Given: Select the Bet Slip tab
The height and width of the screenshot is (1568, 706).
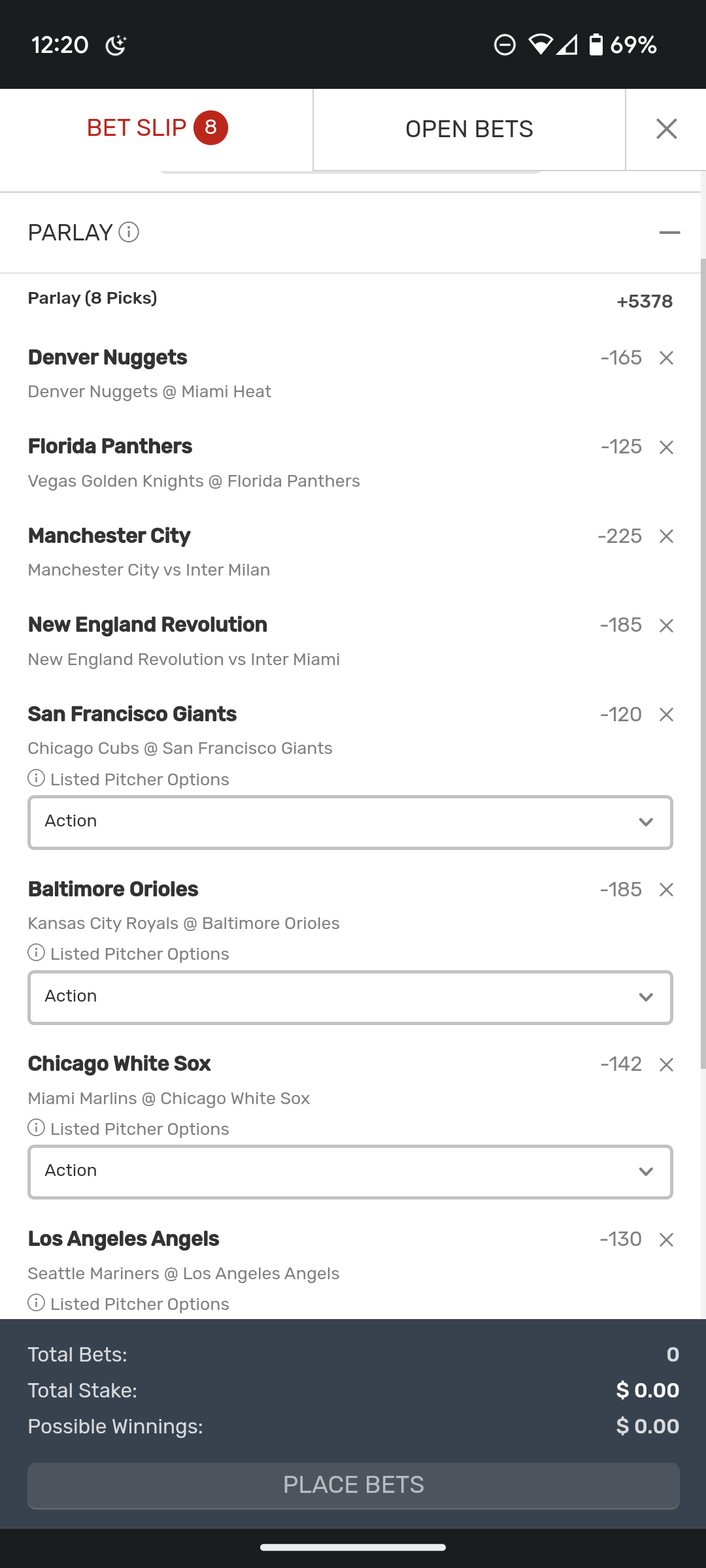Looking at the screenshot, I should click(x=156, y=128).
